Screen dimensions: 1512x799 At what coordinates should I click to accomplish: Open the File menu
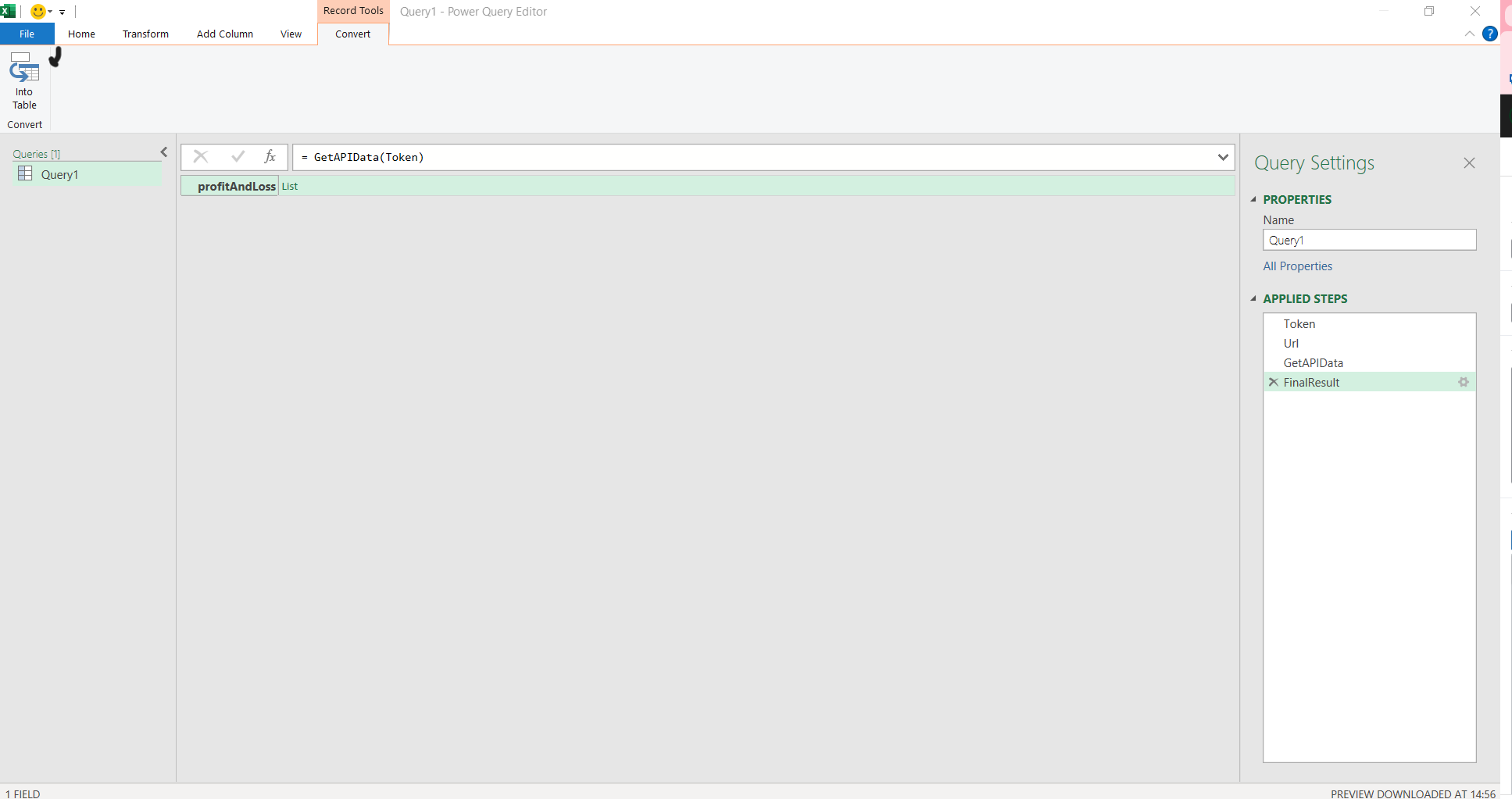coord(27,34)
